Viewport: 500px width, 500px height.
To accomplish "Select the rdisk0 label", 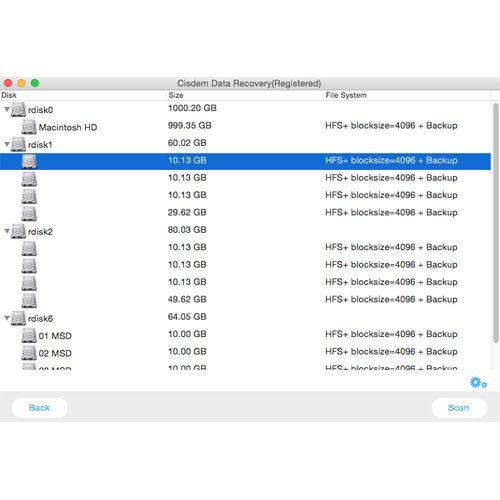I will 40,110.
